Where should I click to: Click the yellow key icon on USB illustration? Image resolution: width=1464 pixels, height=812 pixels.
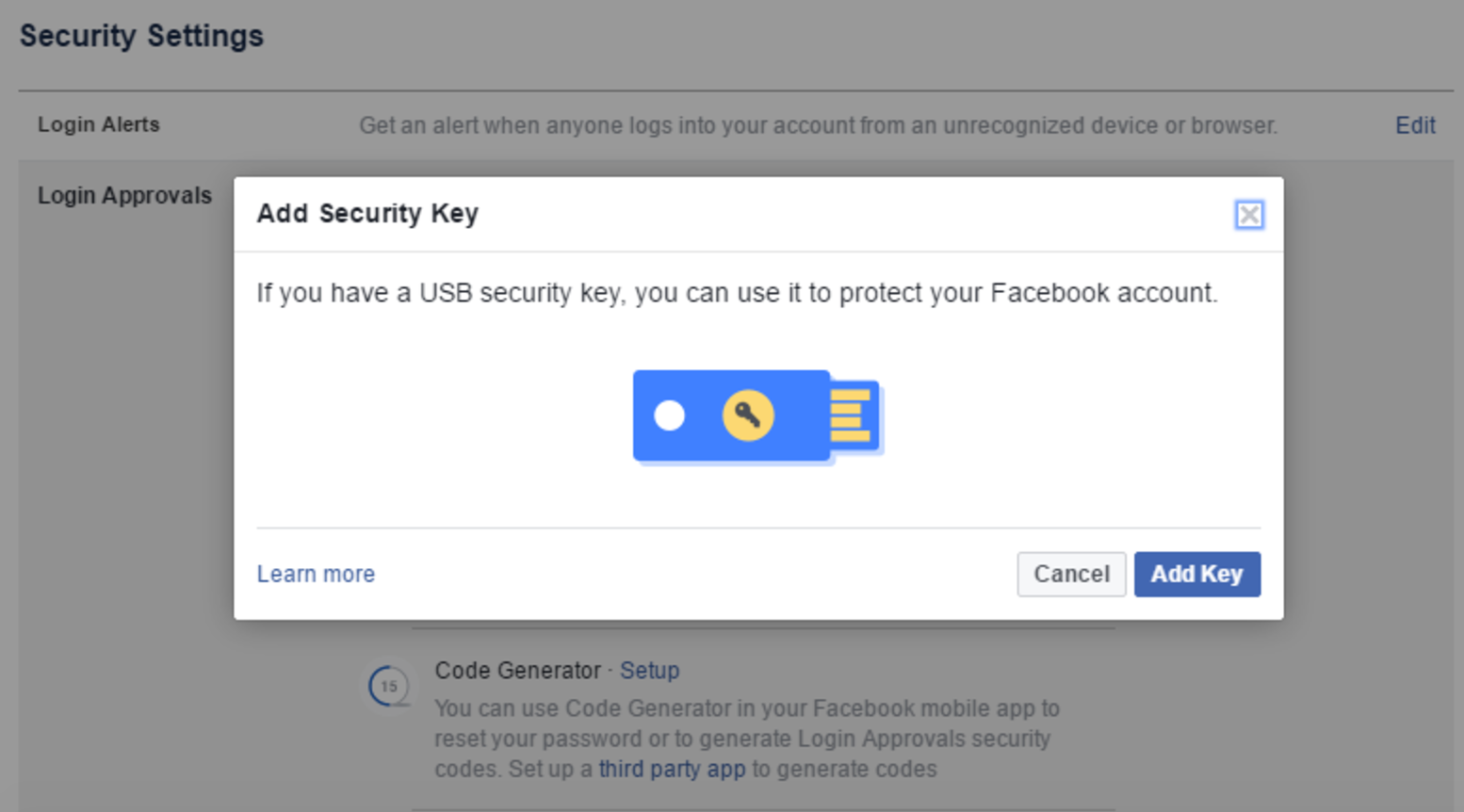click(x=748, y=415)
